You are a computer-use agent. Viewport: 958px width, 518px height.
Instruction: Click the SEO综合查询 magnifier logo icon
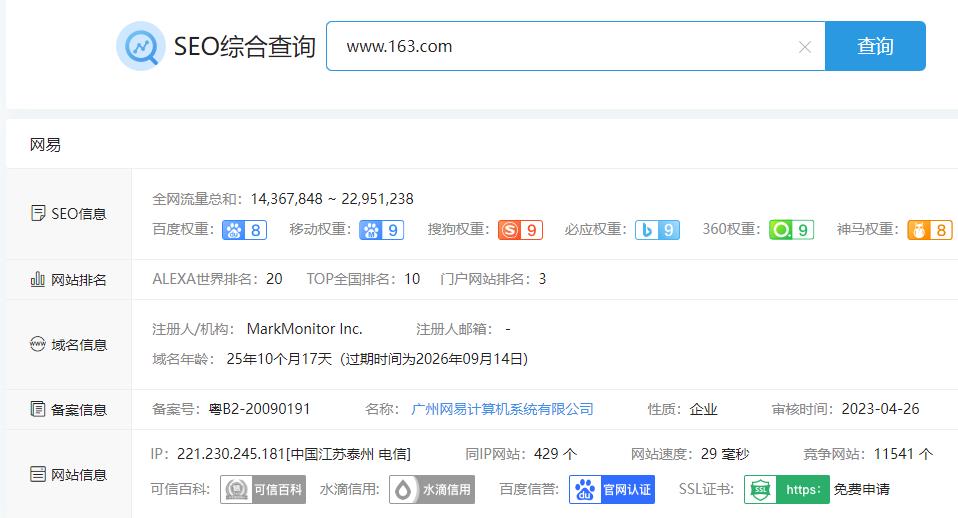(x=141, y=46)
